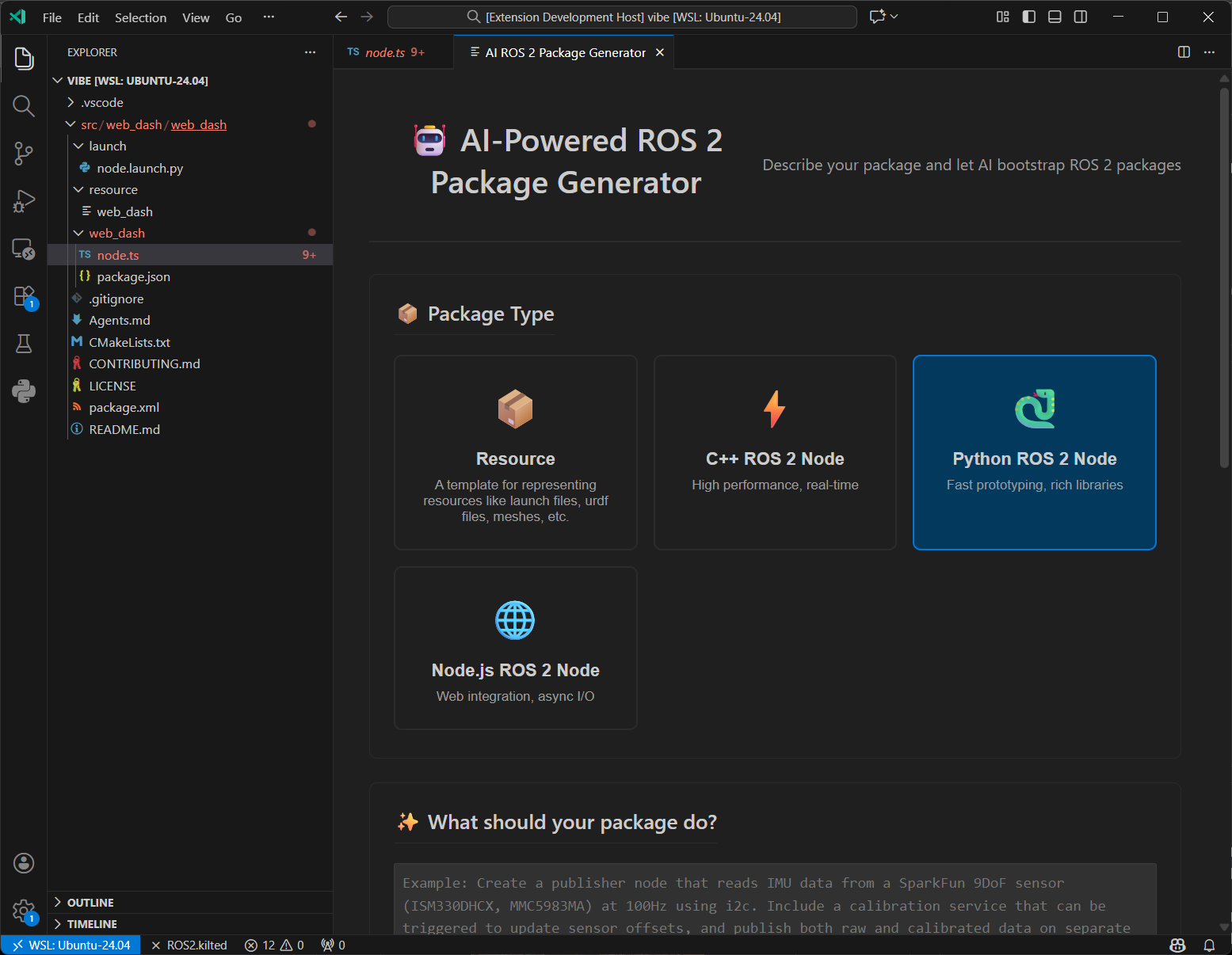The image size is (1232, 955).
Task: Collapse the src/web_dash/web_dash folder
Action: pyautogui.click(x=190, y=124)
